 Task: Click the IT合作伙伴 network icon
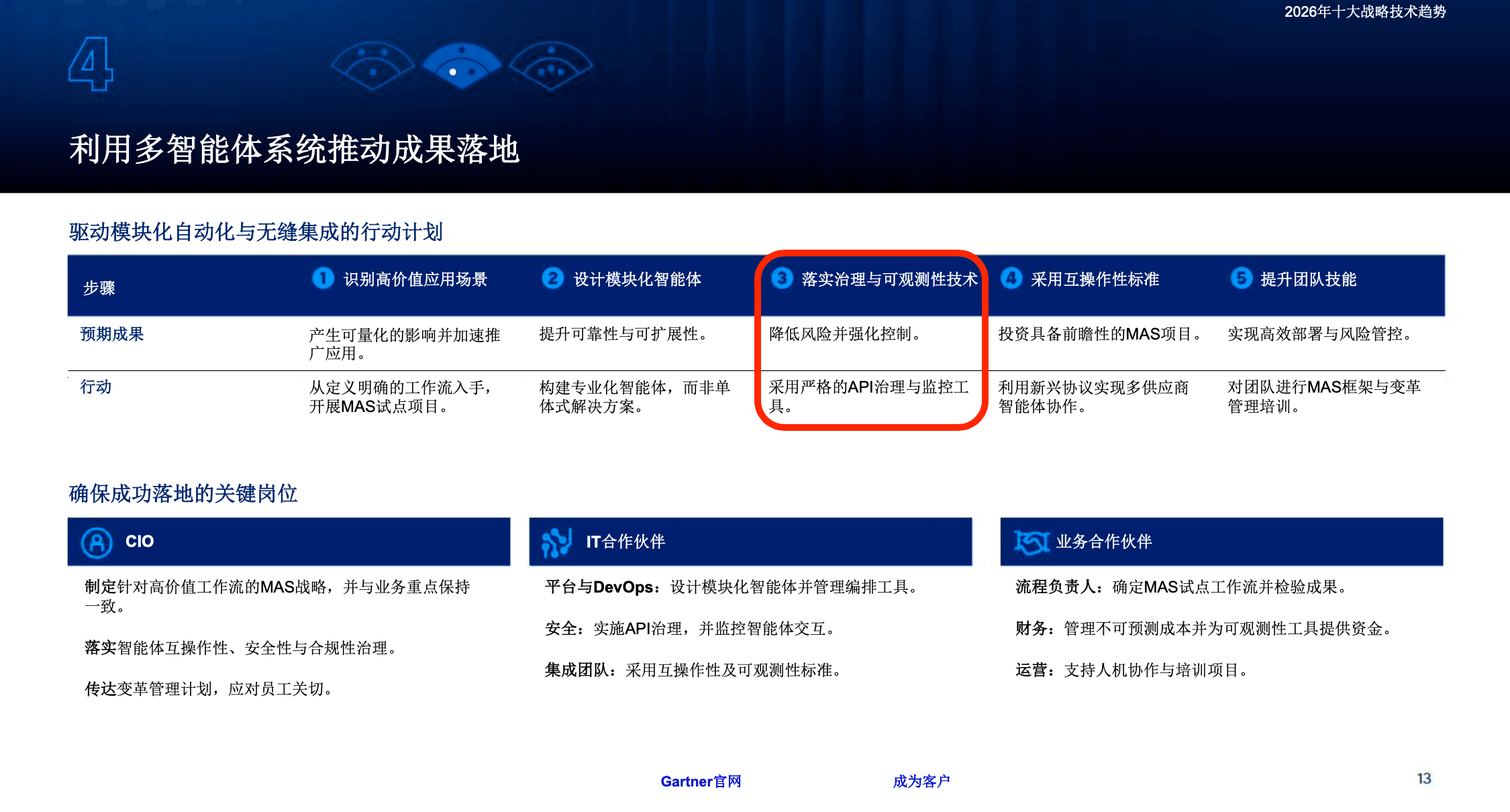click(x=556, y=542)
